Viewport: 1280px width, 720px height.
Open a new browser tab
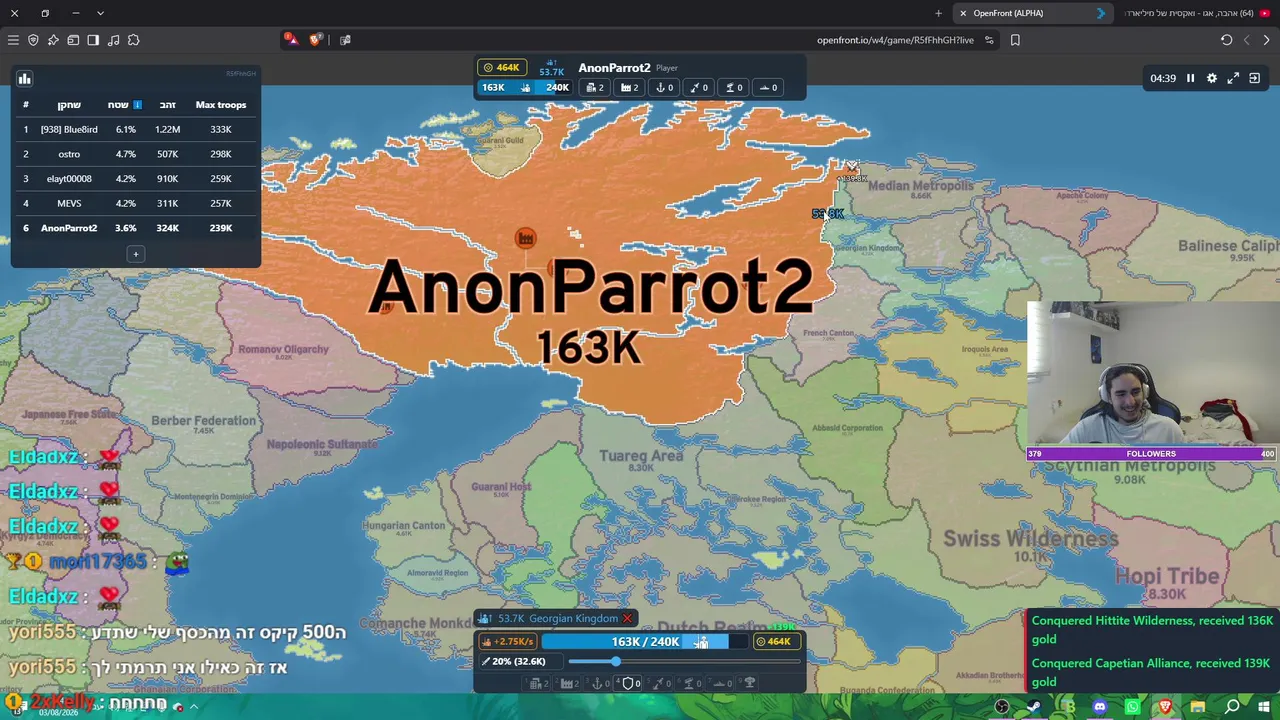coord(938,13)
